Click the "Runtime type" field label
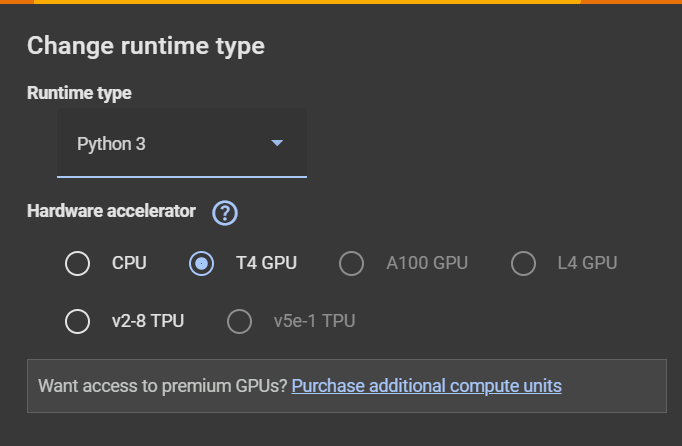Image resolution: width=682 pixels, height=446 pixels. tap(79, 93)
